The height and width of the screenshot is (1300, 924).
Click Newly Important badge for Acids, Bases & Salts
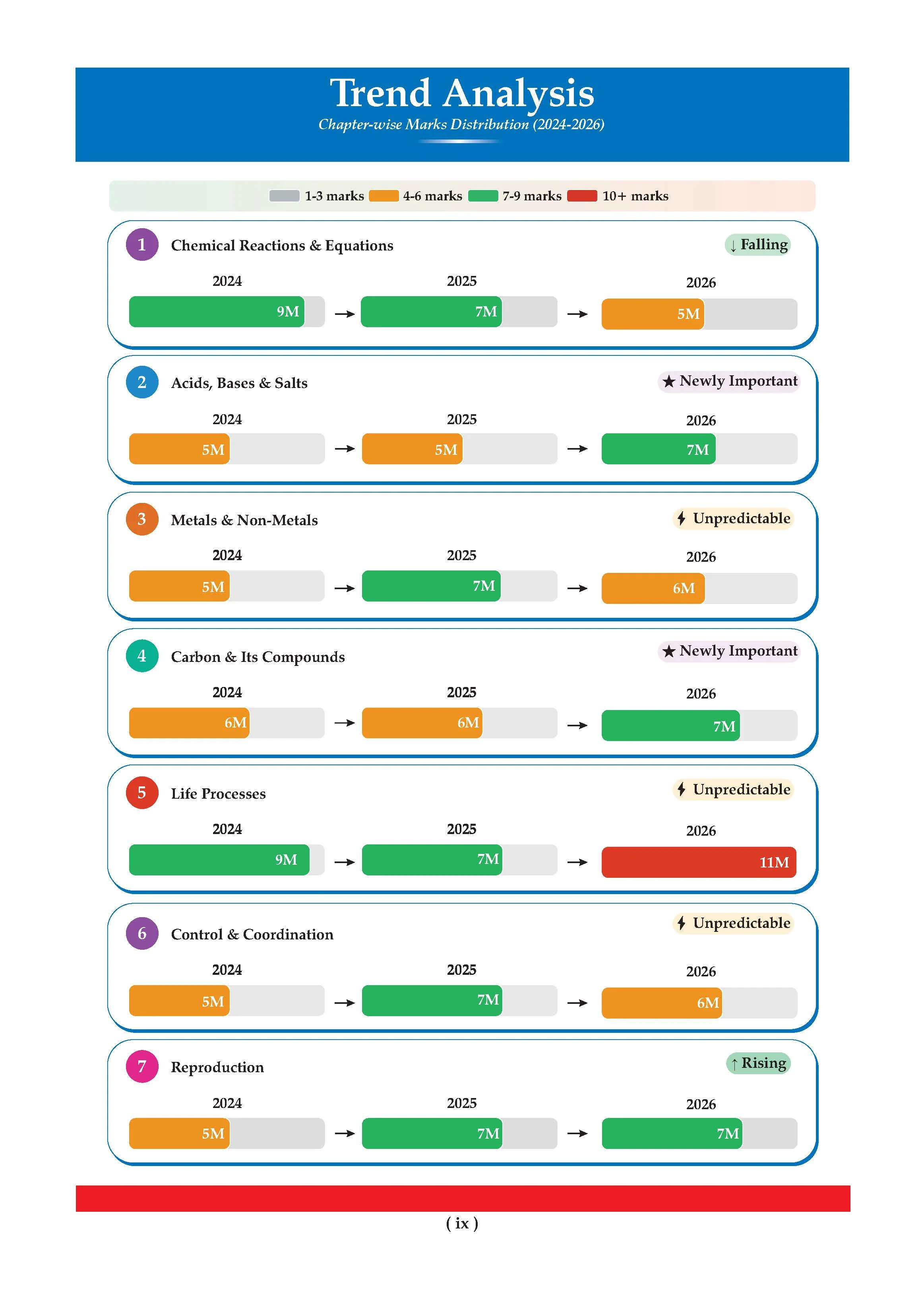coord(729,381)
